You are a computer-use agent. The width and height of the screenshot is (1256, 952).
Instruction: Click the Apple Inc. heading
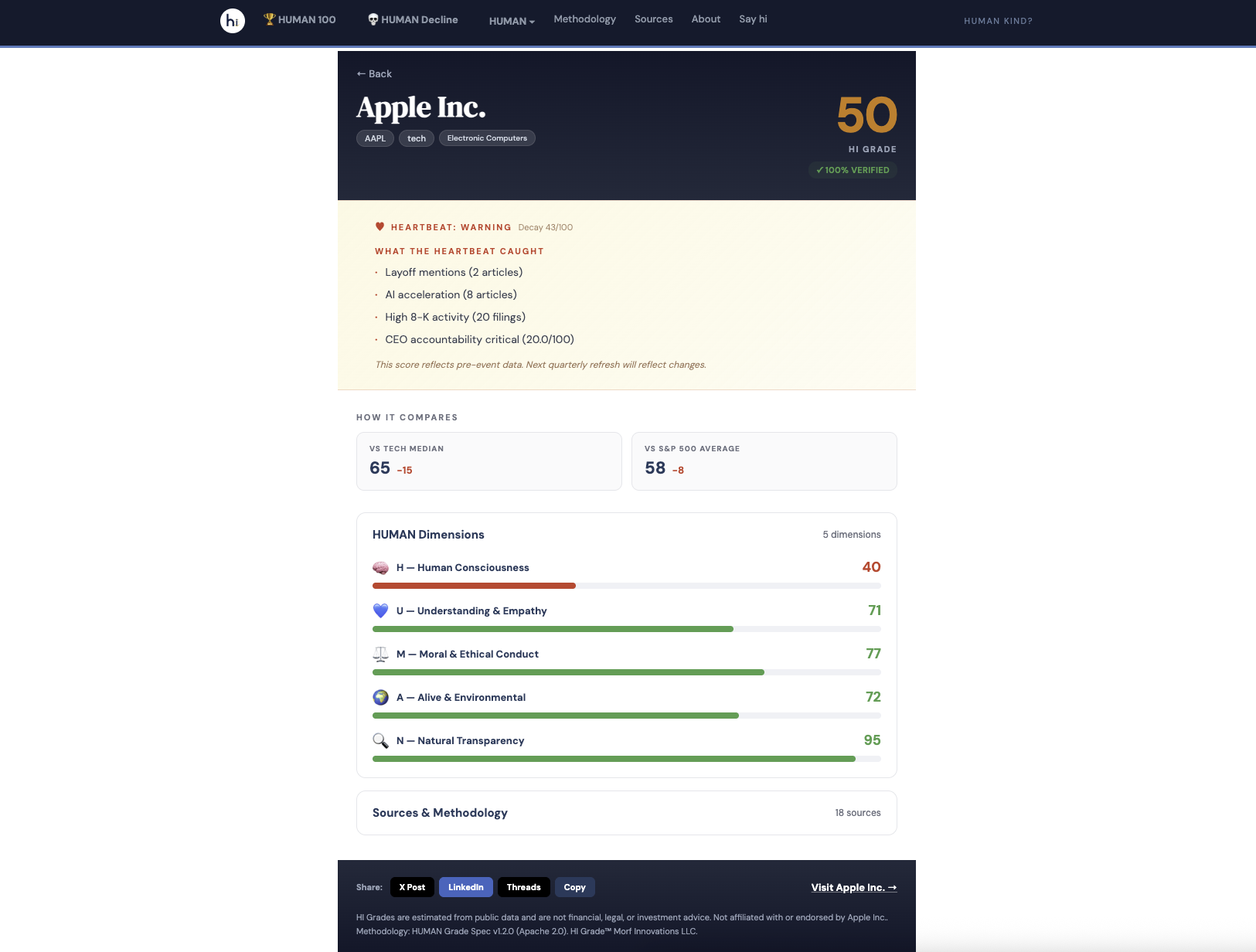421,108
